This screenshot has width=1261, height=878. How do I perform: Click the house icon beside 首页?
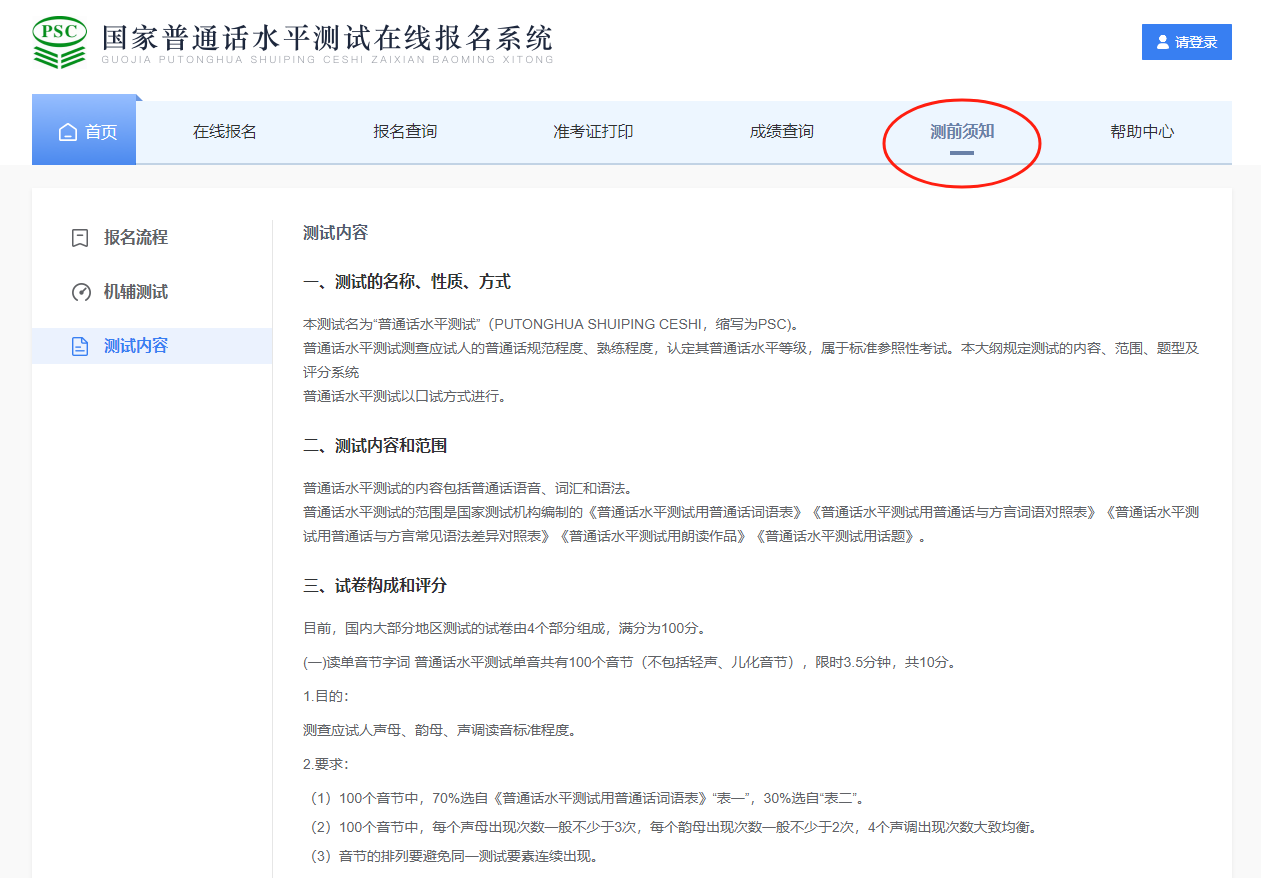[x=68, y=132]
